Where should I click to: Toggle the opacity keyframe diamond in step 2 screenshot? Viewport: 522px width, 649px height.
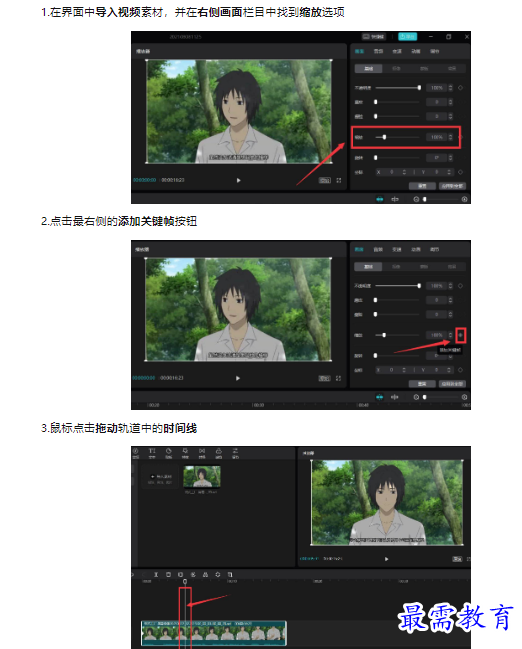point(460,286)
